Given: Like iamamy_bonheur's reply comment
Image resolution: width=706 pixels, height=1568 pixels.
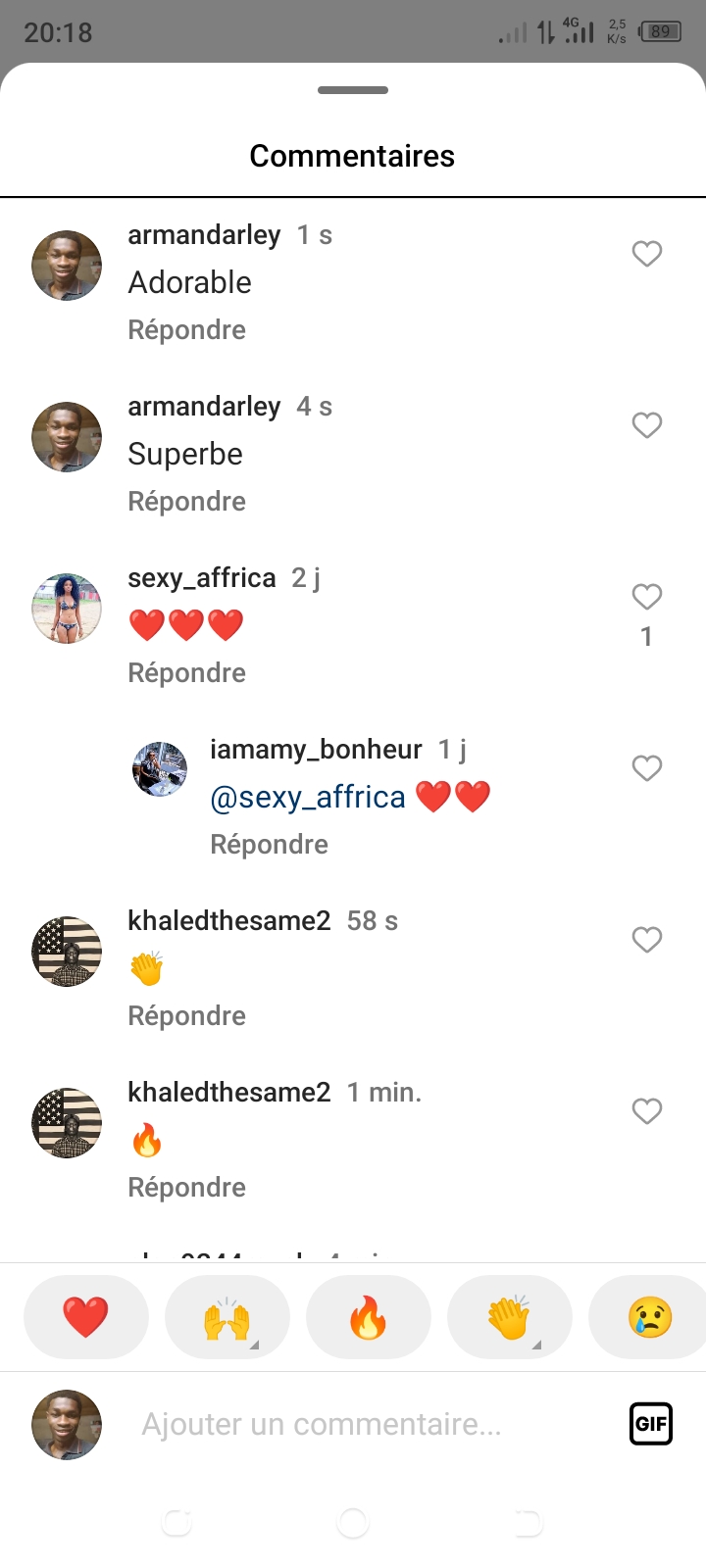Looking at the screenshot, I should click(646, 768).
